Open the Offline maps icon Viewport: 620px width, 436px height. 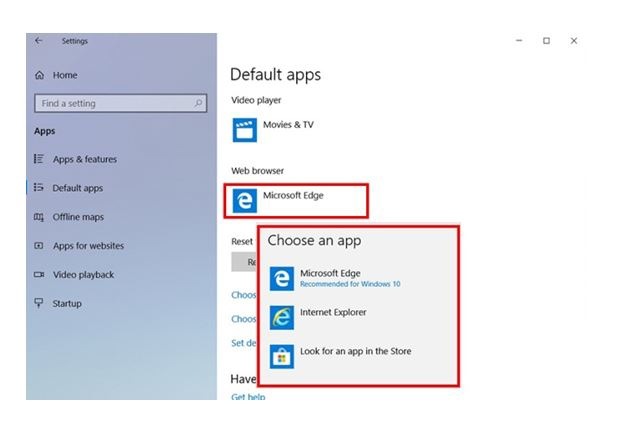point(39,217)
